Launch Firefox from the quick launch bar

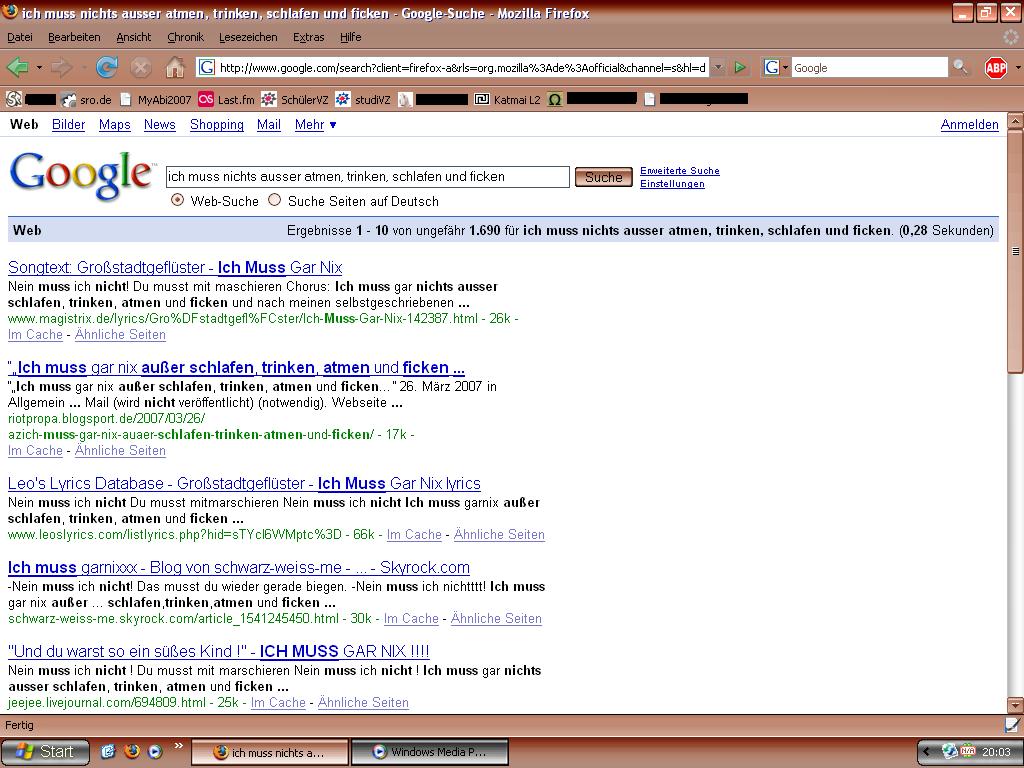click(x=132, y=751)
